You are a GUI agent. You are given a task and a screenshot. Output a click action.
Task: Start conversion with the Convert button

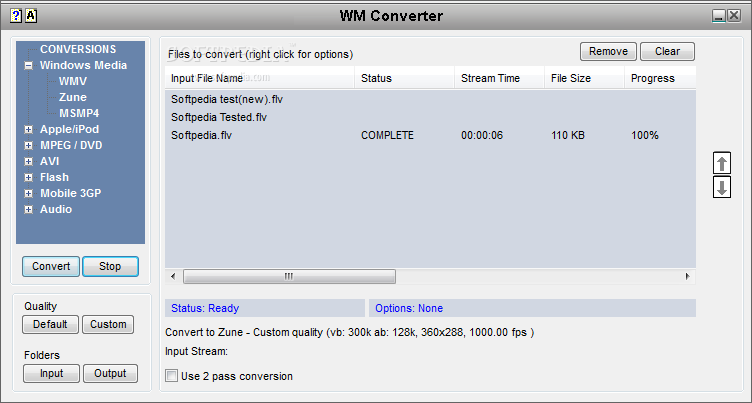[x=51, y=266]
